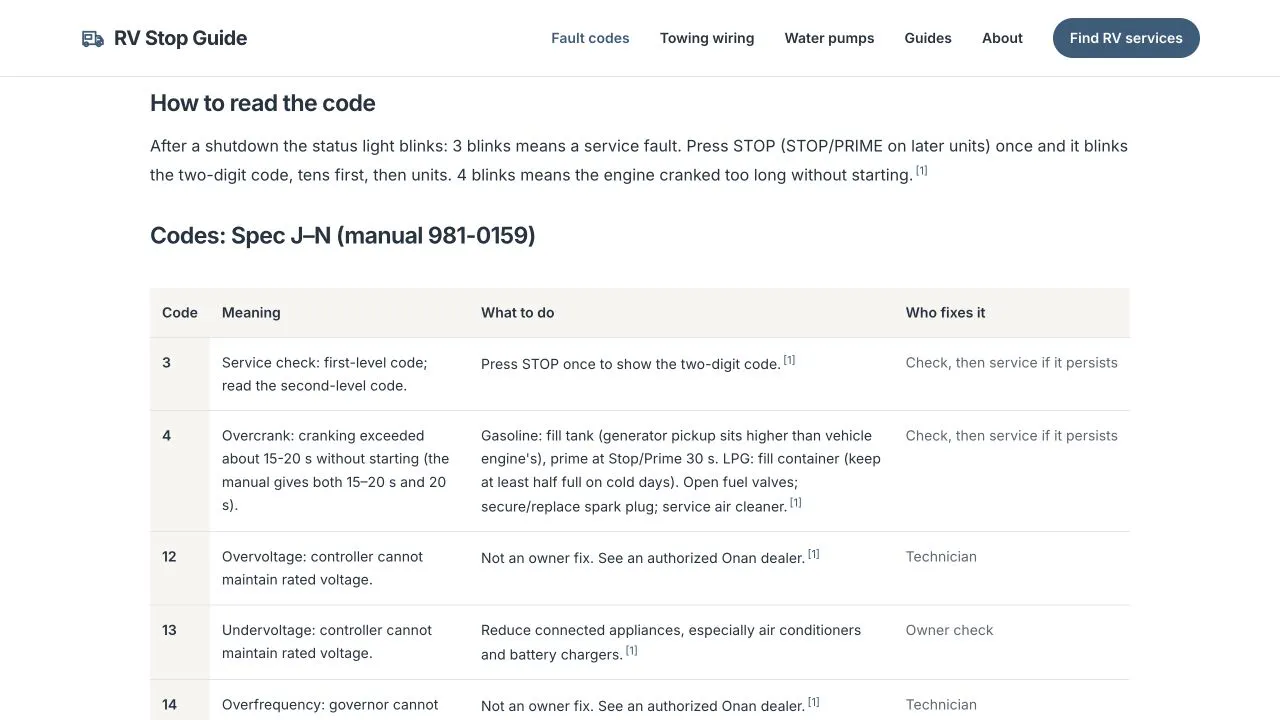Click code number 12 in the table
This screenshot has width=1280, height=720.
169,557
